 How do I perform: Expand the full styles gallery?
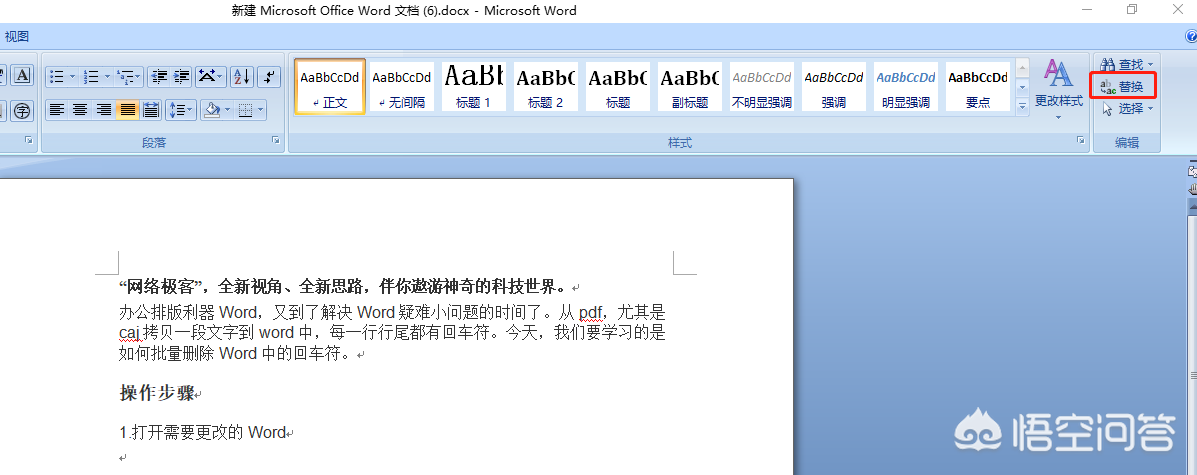coord(1023,107)
